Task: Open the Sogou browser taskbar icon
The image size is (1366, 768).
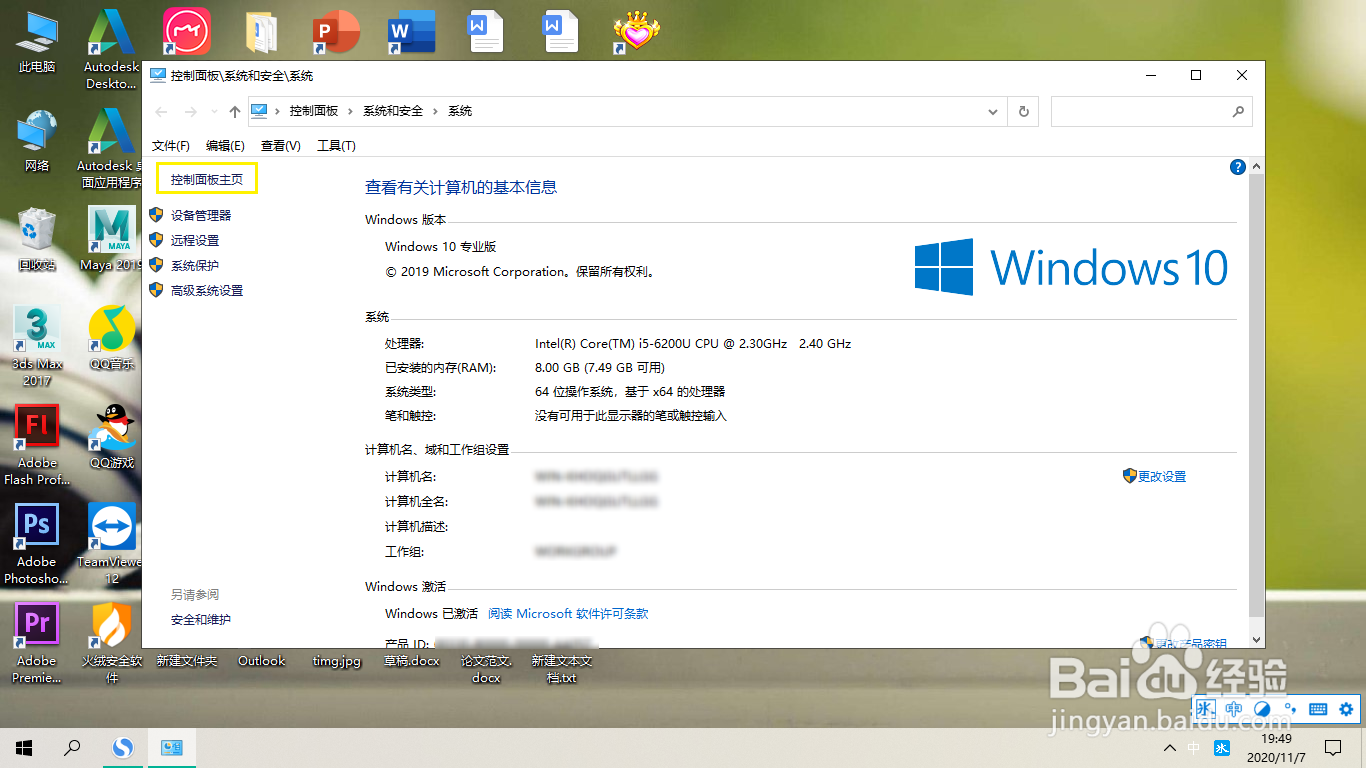Action: point(122,748)
